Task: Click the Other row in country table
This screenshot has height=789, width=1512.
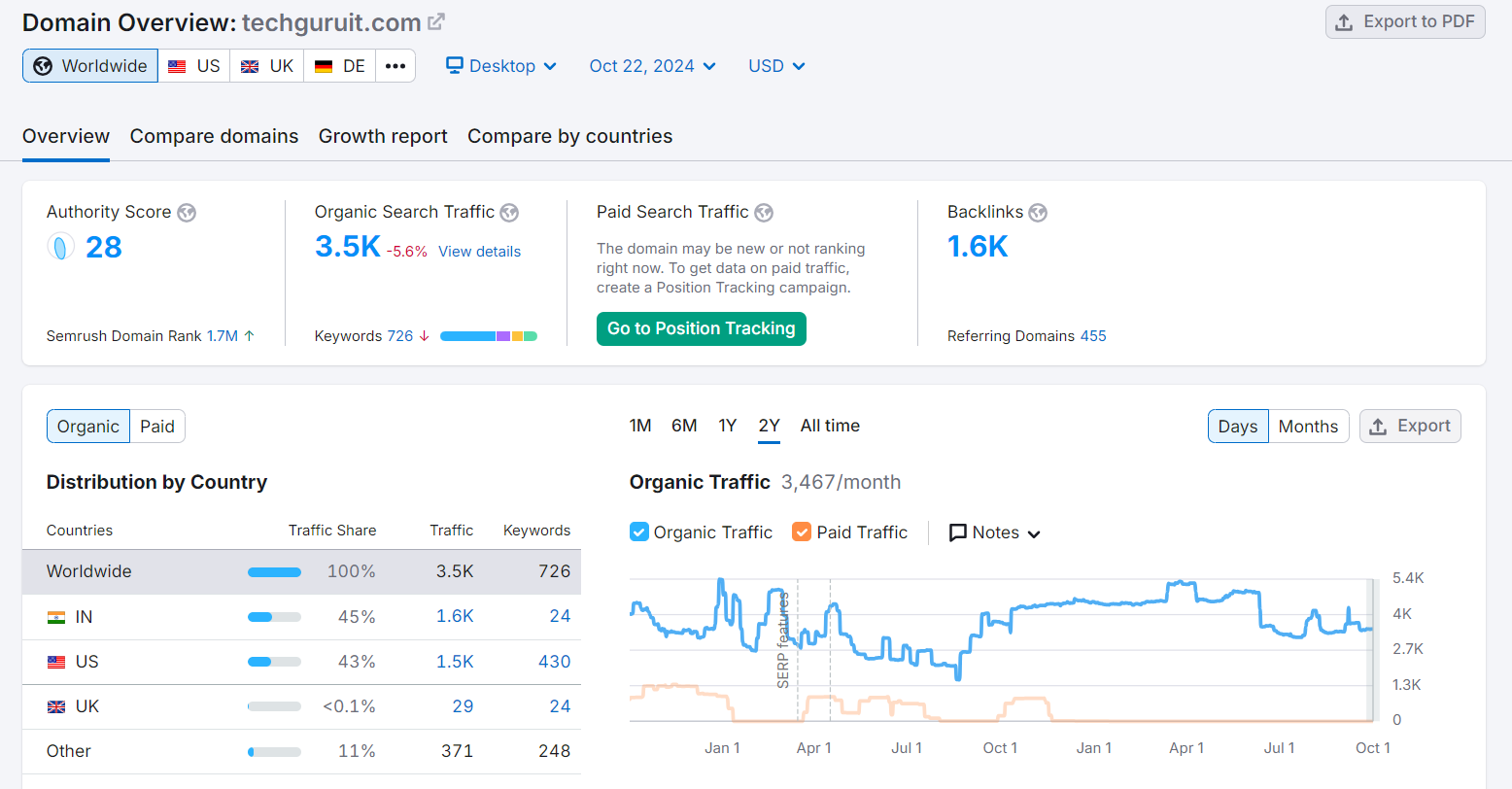Action: (x=301, y=751)
